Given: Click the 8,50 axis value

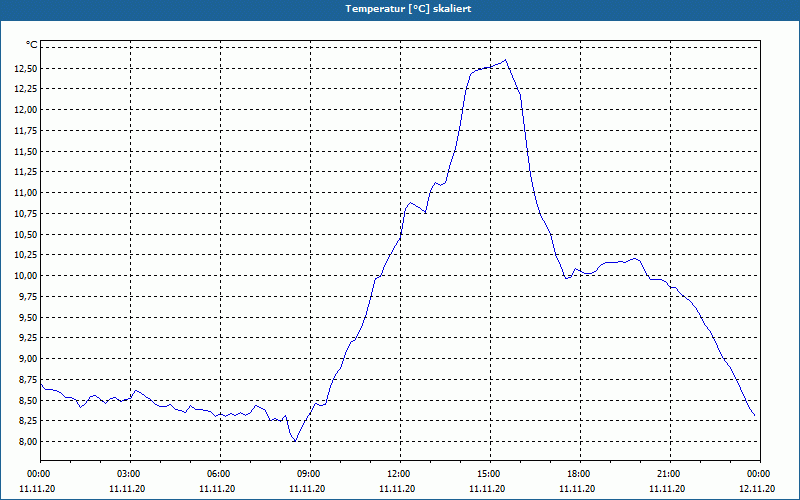Looking at the screenshot, I should click(x=27, y=401).
